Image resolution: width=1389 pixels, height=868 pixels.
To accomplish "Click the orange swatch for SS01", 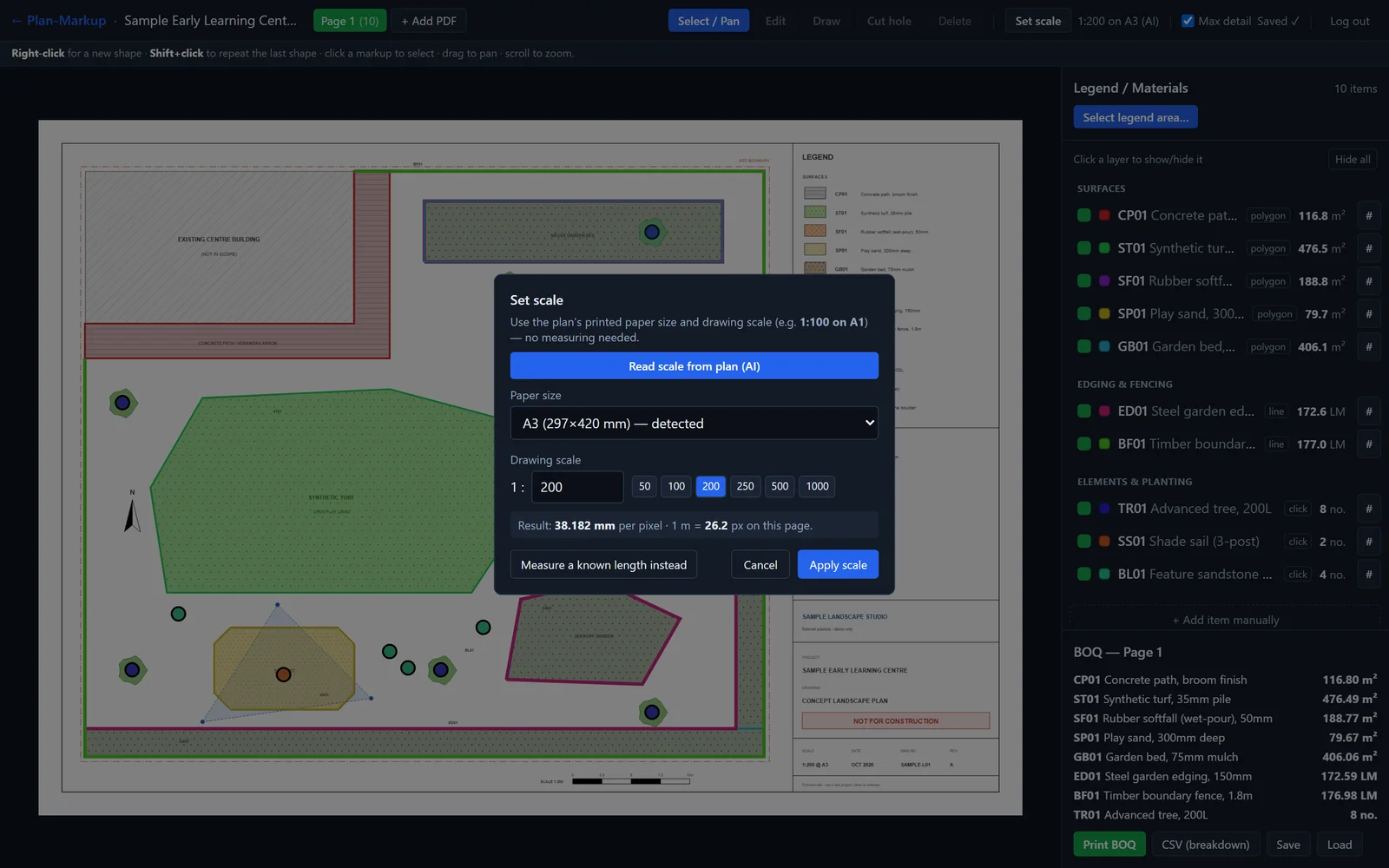I will [1104, 542].
